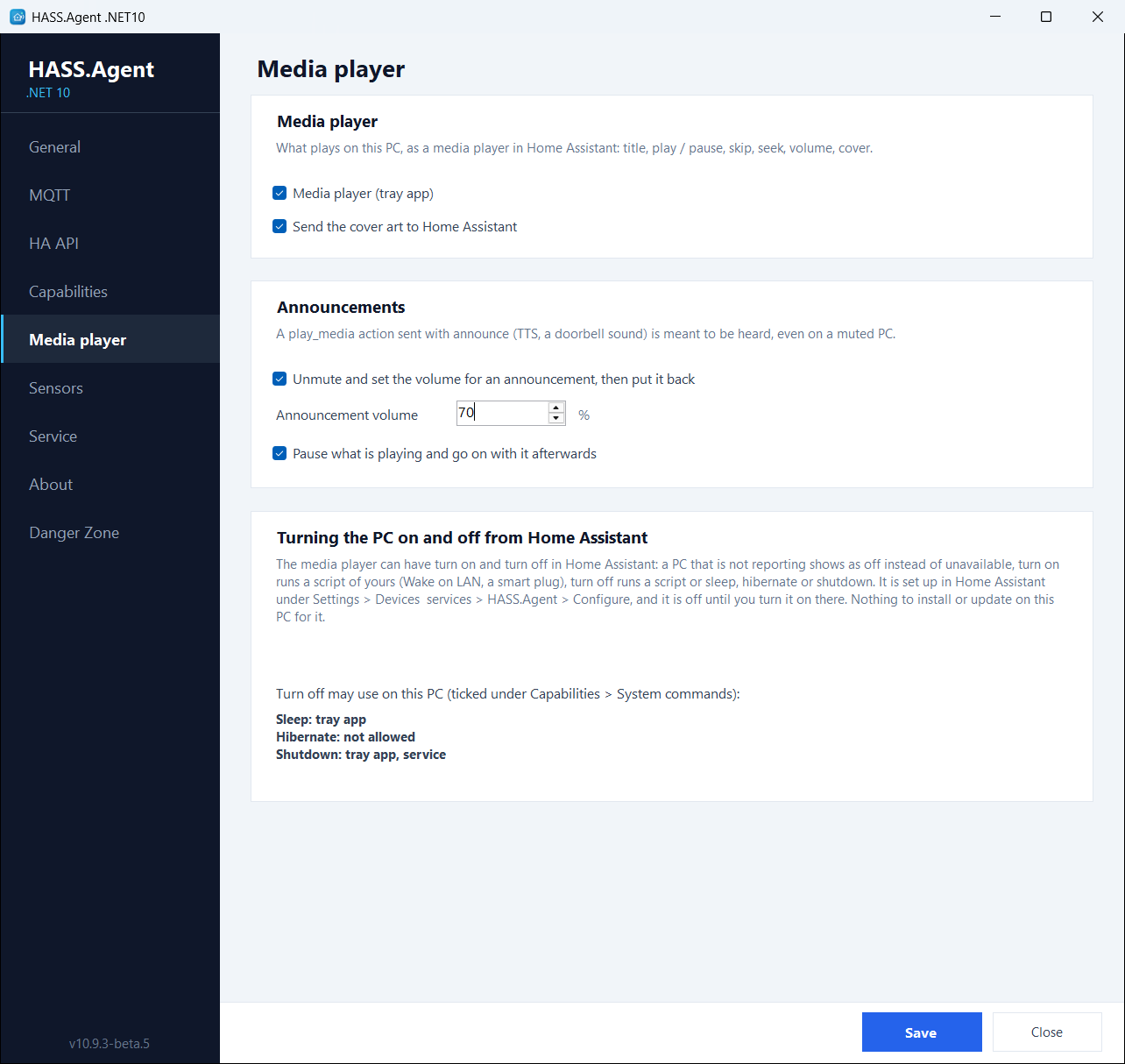Click the .NET 10 subtitle in sidebar
This screenshot has height=1064, width=1125.
tap(48, 93)
